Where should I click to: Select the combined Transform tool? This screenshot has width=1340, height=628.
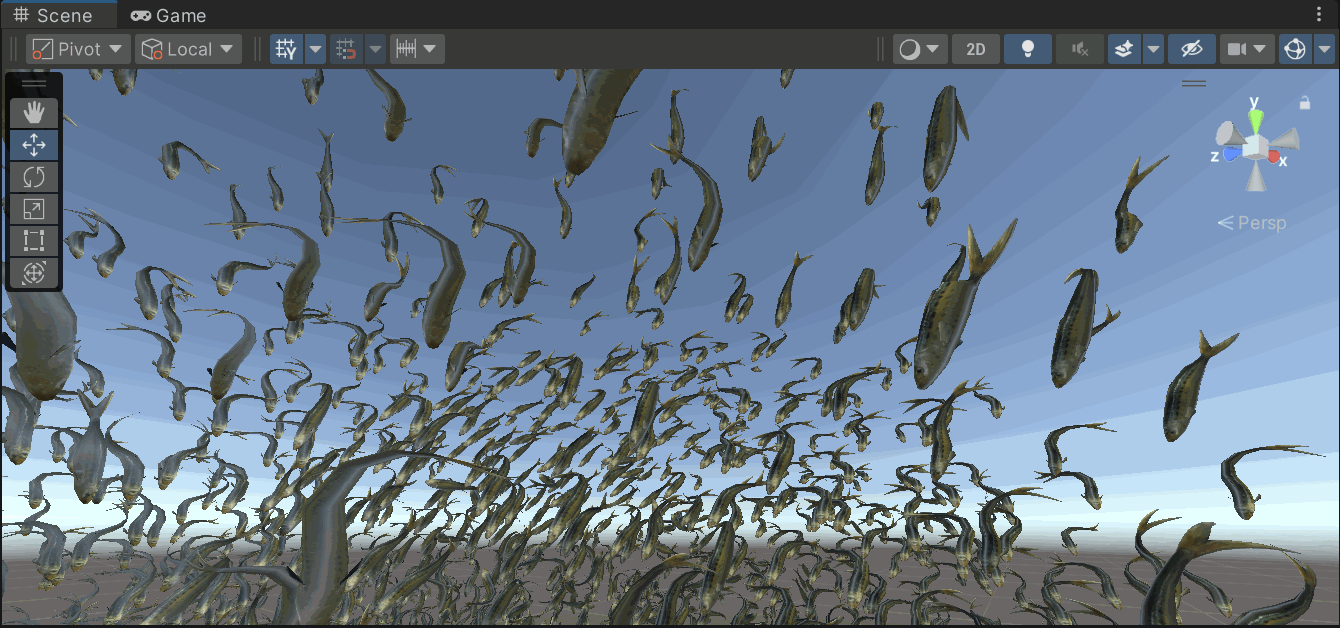(x=34, y=273)
